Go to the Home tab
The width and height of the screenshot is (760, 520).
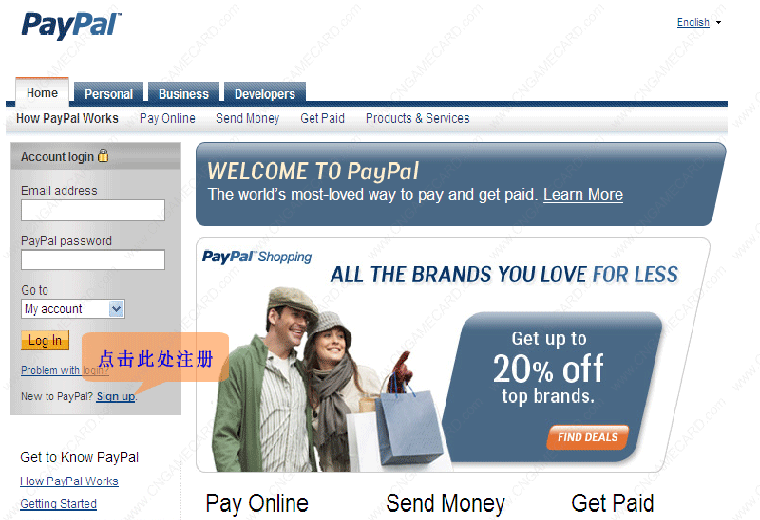point(42,92)
